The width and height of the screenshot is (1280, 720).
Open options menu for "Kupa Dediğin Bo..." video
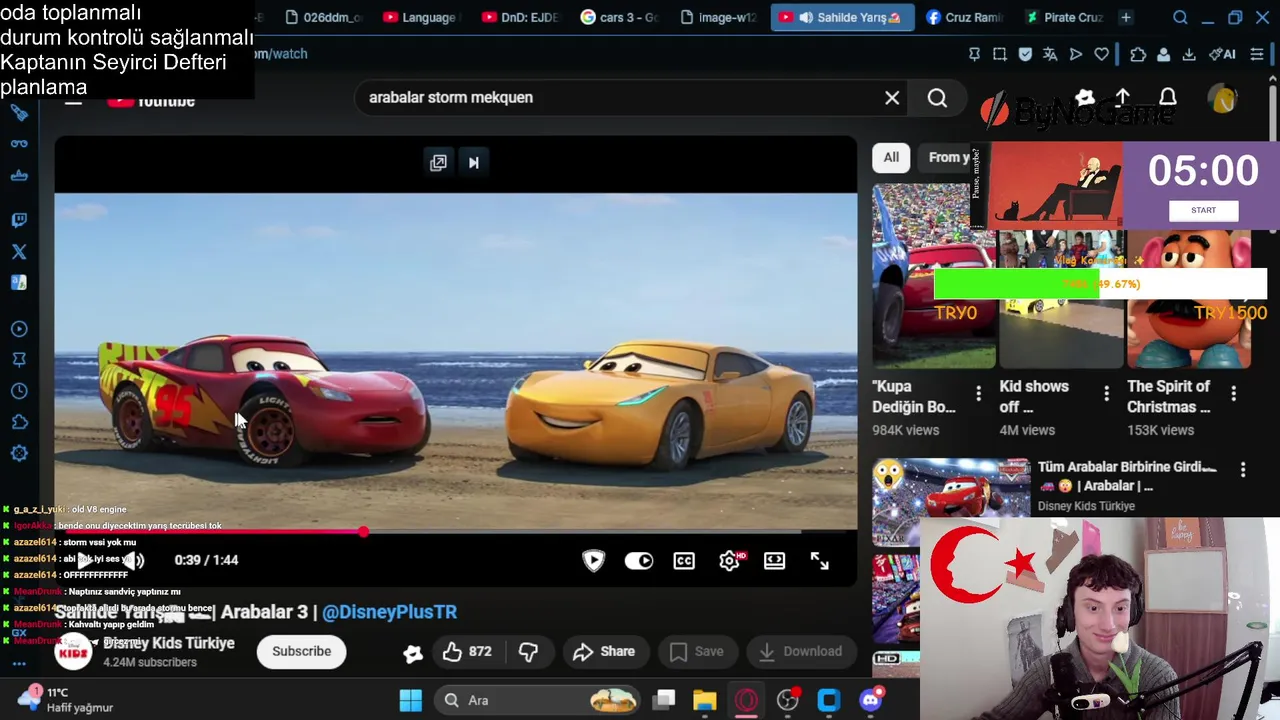click(978, 393)
